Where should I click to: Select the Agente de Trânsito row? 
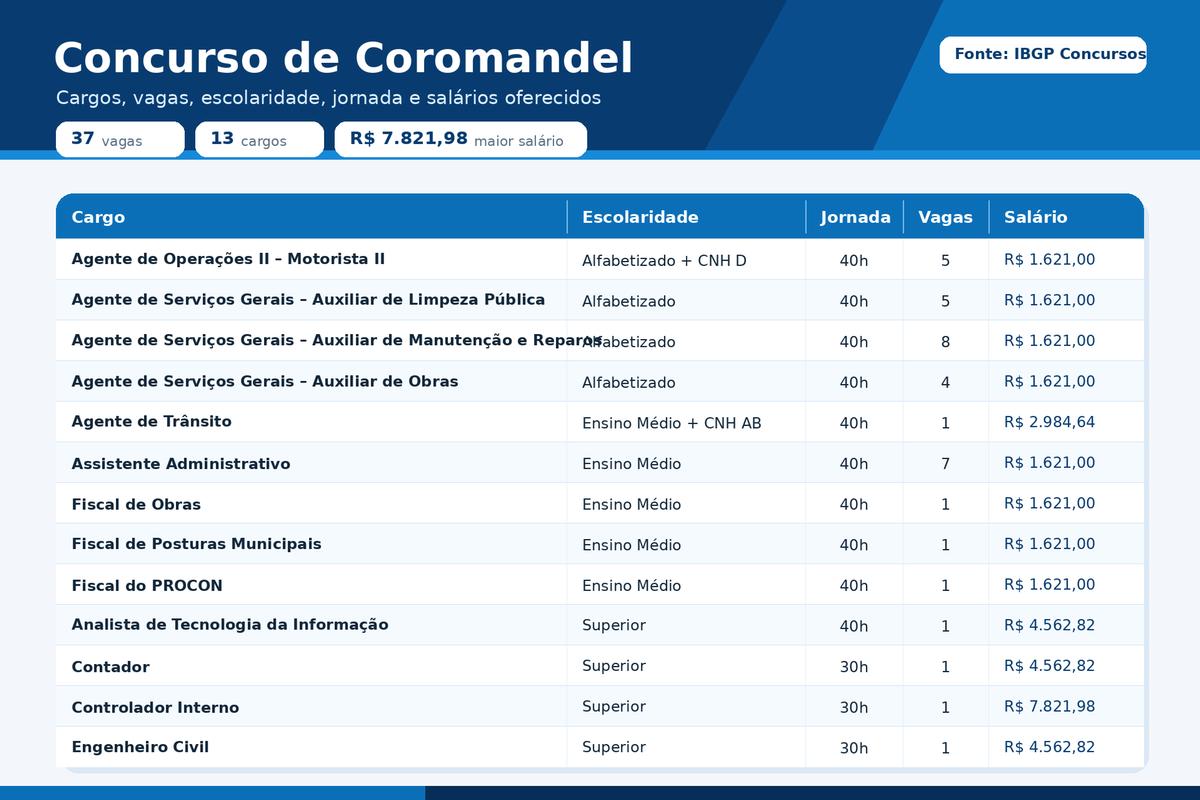coord(600,422)
